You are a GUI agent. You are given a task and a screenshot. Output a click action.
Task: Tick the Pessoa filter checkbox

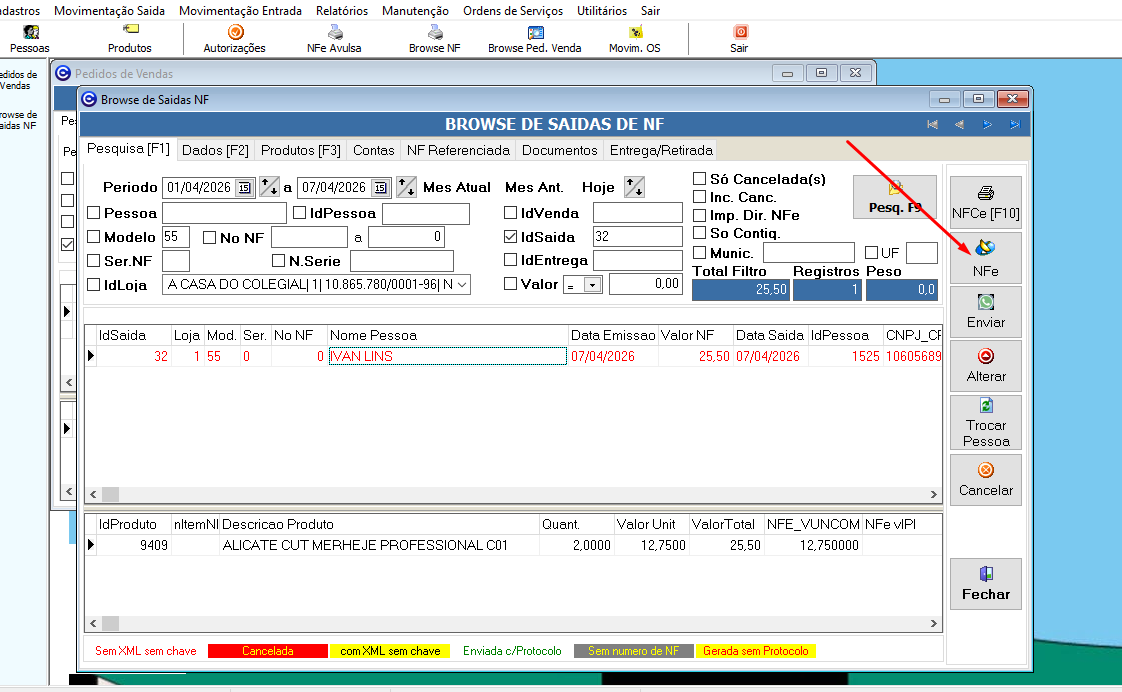tap(94, 213)
